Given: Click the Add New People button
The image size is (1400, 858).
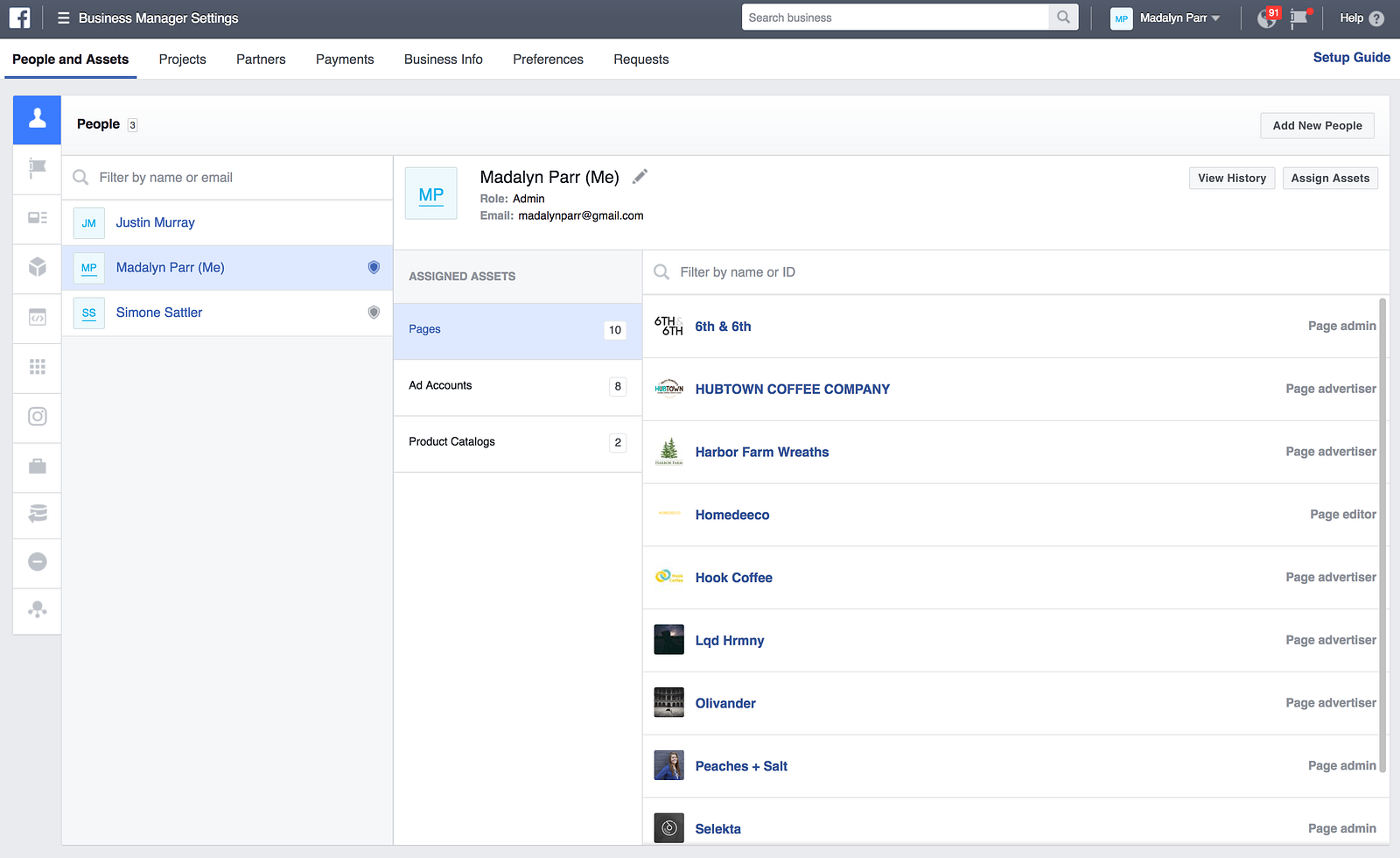Looking at the screenshot, I should pyautogui.click(x=1317, y=125).
